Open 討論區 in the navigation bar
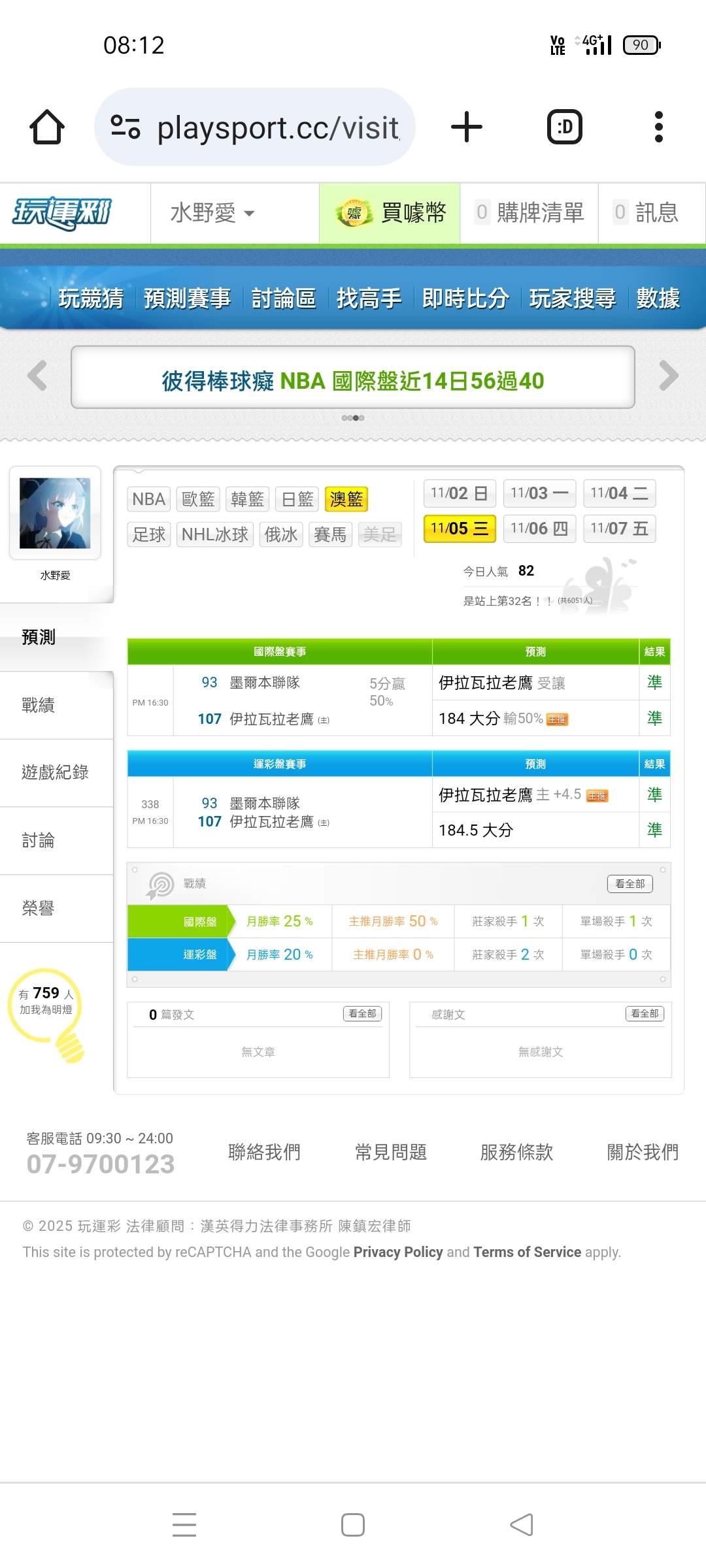706x1568 pixels. point(284,298)
